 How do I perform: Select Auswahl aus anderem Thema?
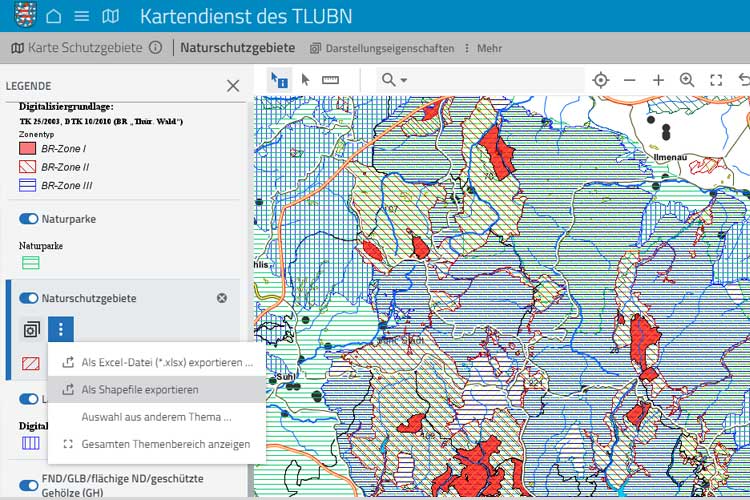click(157, 417)
